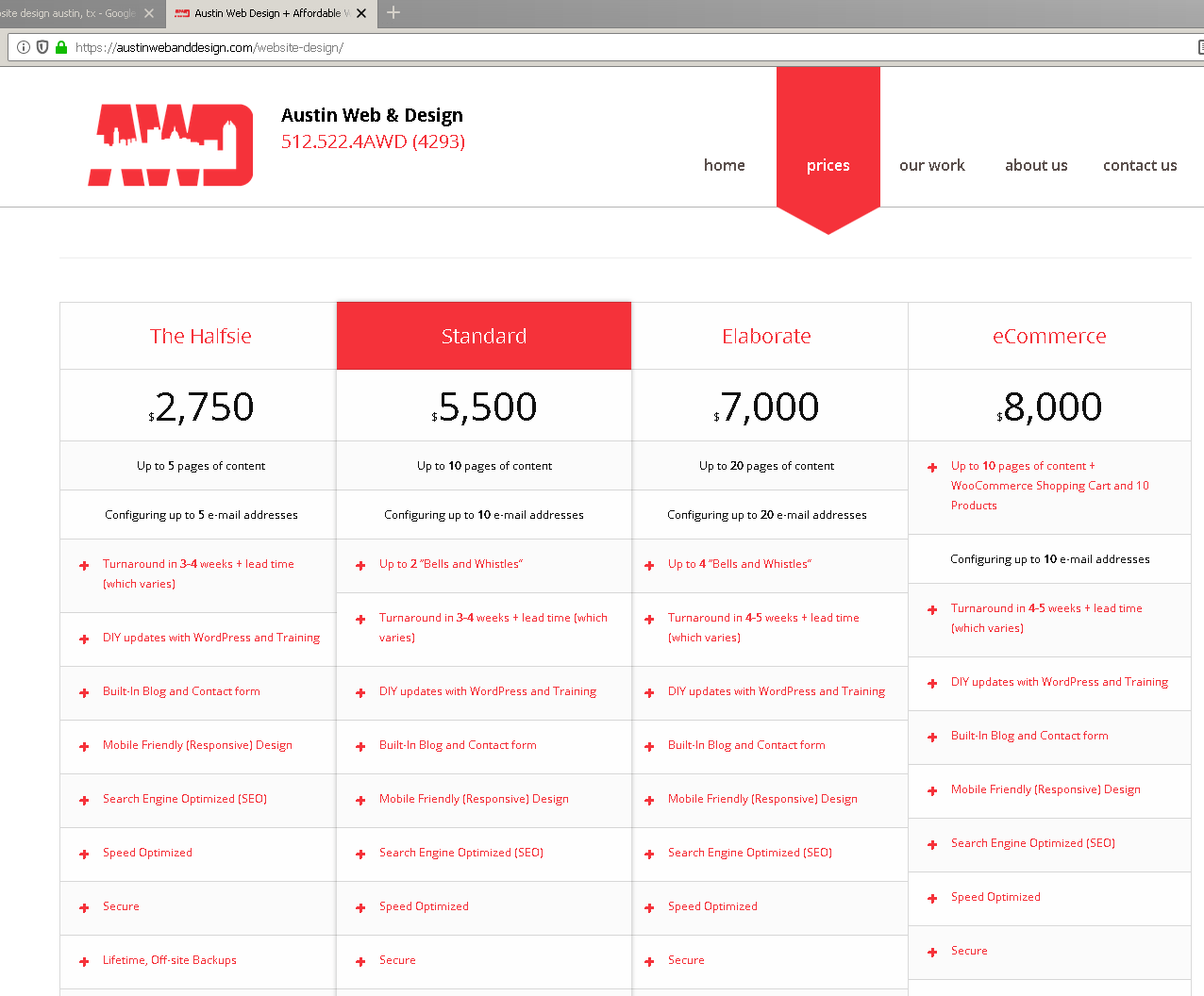
Task: Expand Elaborate Search Engine Optimized plus icon
Action: coord(649,854)
